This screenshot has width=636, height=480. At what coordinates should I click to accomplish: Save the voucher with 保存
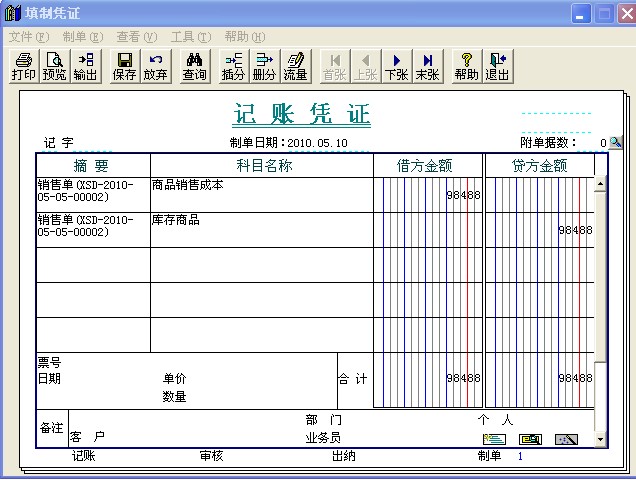click(125, 66)
